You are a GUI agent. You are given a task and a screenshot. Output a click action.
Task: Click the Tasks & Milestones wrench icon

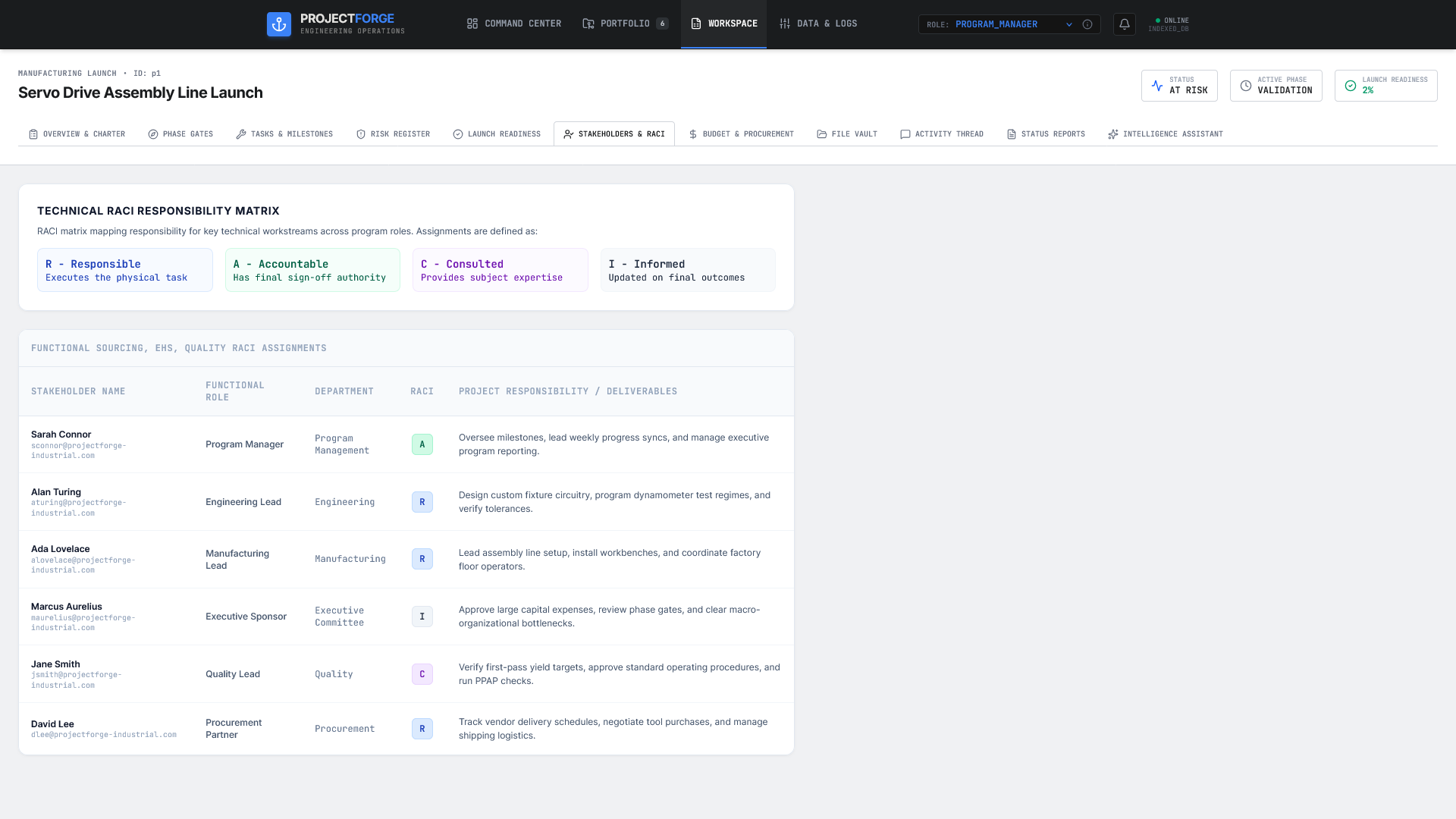click(241, 134)
